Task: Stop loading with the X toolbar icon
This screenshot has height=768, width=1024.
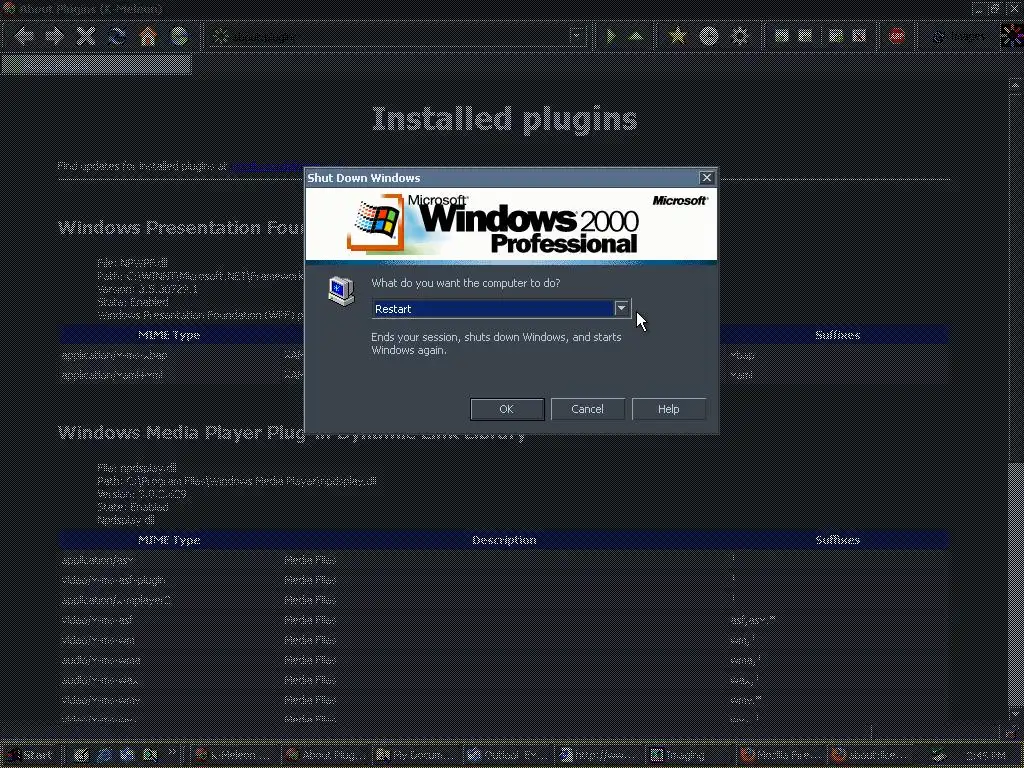Action: pyautogui.click(x=86, y=36)
